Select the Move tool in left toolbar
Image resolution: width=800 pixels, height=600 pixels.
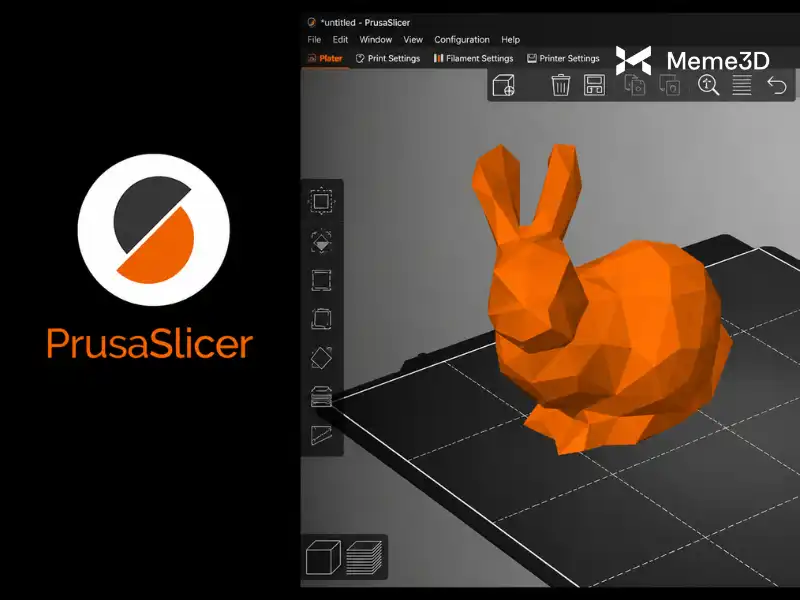click(321, 201)
